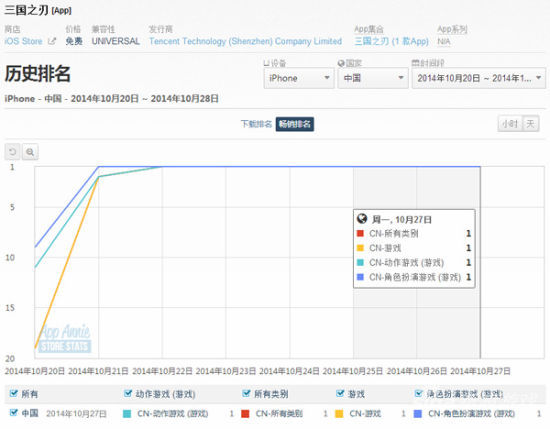Click blue swatch beside CN-角色扮演游戏 in bottom row
Image resolution: width=550 pixels, height=429 pixels.
coord(418,414)
